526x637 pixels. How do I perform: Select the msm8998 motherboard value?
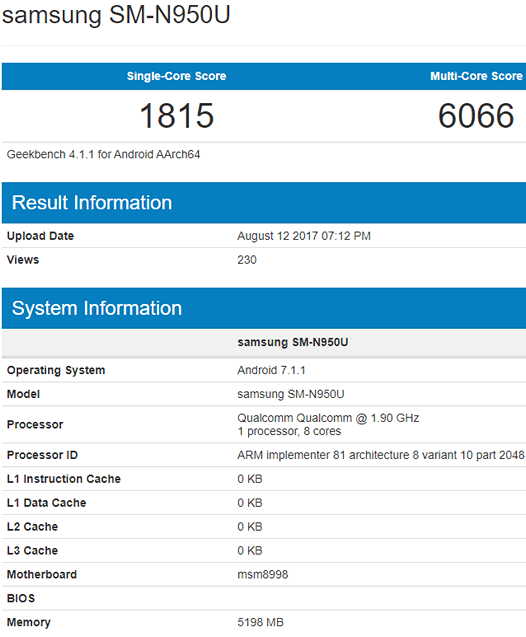(x=263, y=575)
